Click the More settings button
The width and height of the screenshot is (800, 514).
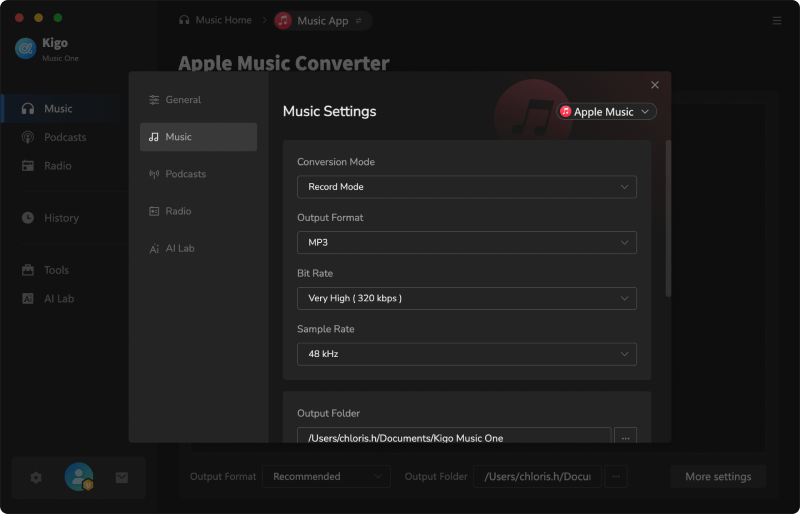point(718,476)
